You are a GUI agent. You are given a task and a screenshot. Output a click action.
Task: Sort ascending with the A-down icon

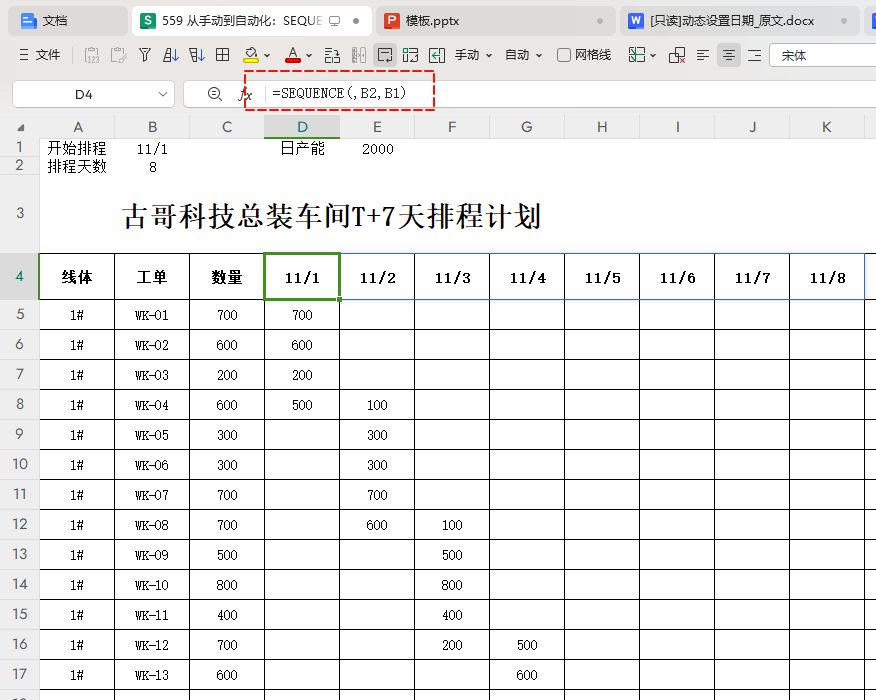pos(170,55)
